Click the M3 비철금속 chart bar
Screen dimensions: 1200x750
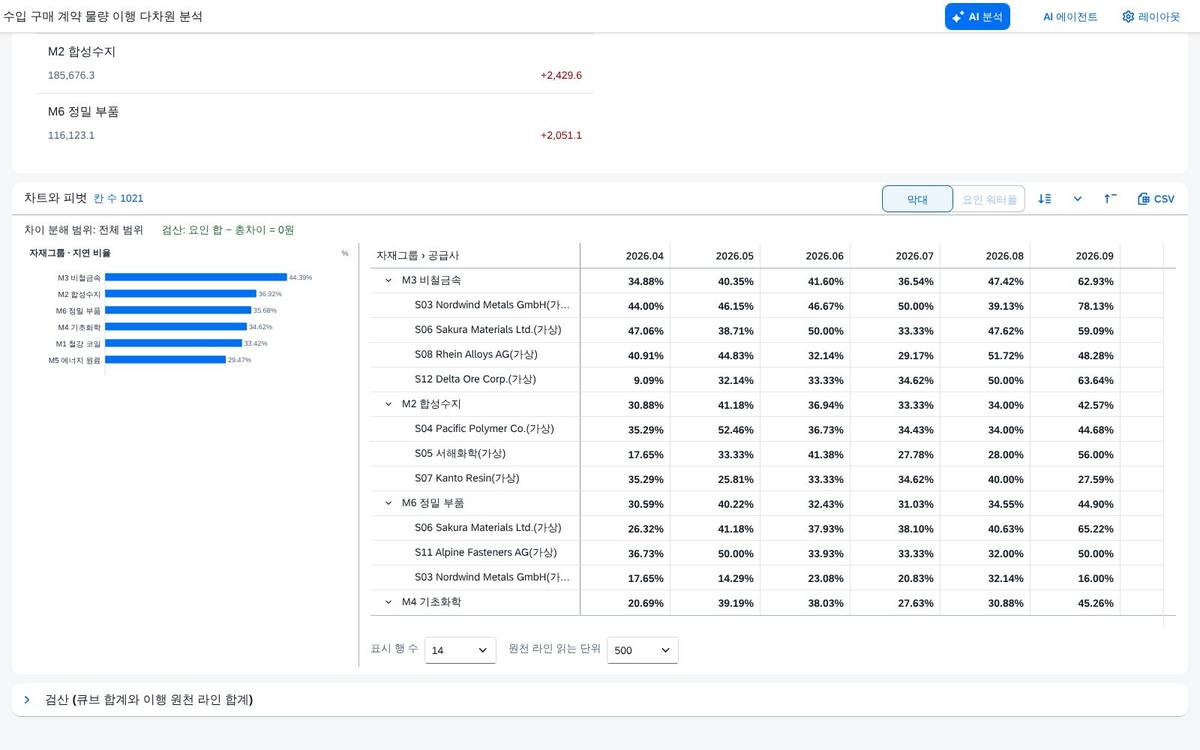(x=195, y=277)
